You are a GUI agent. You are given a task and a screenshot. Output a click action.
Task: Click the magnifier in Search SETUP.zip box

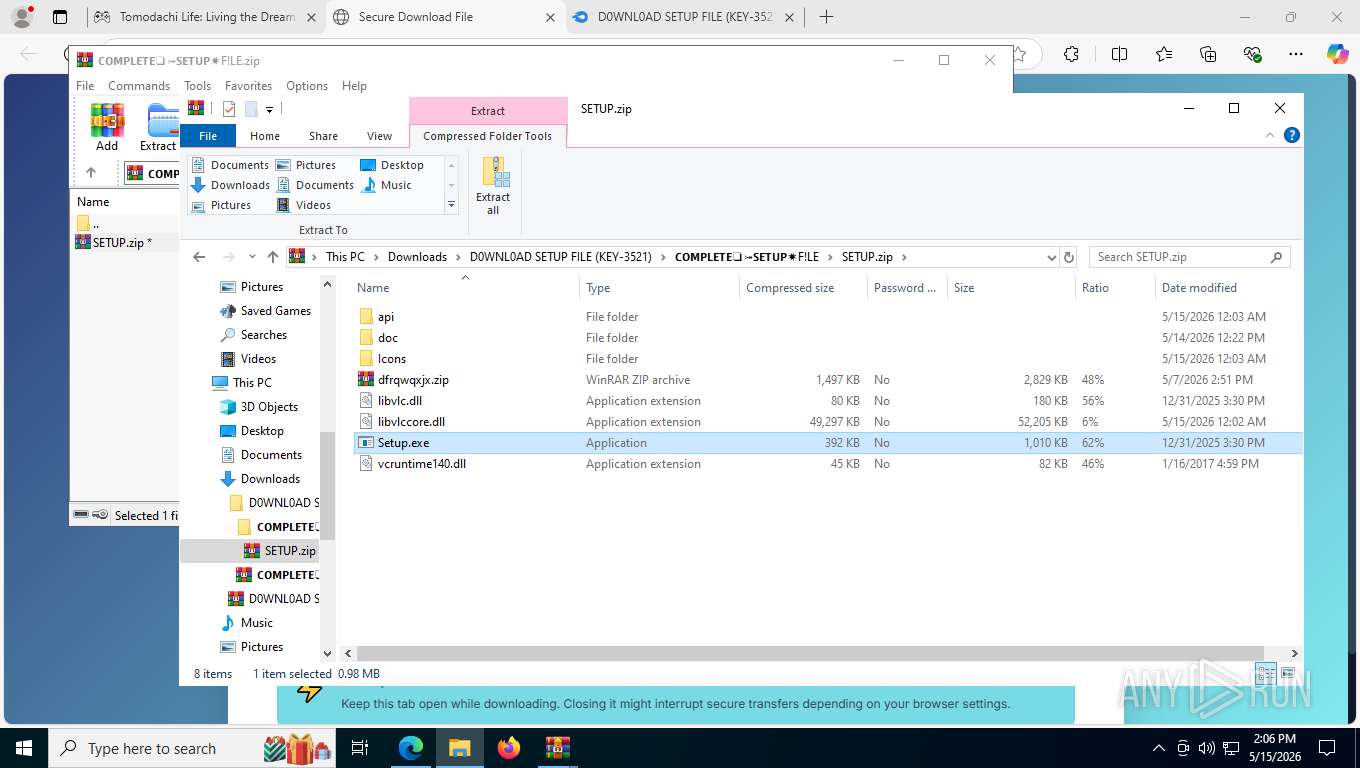click(1276, 257)
